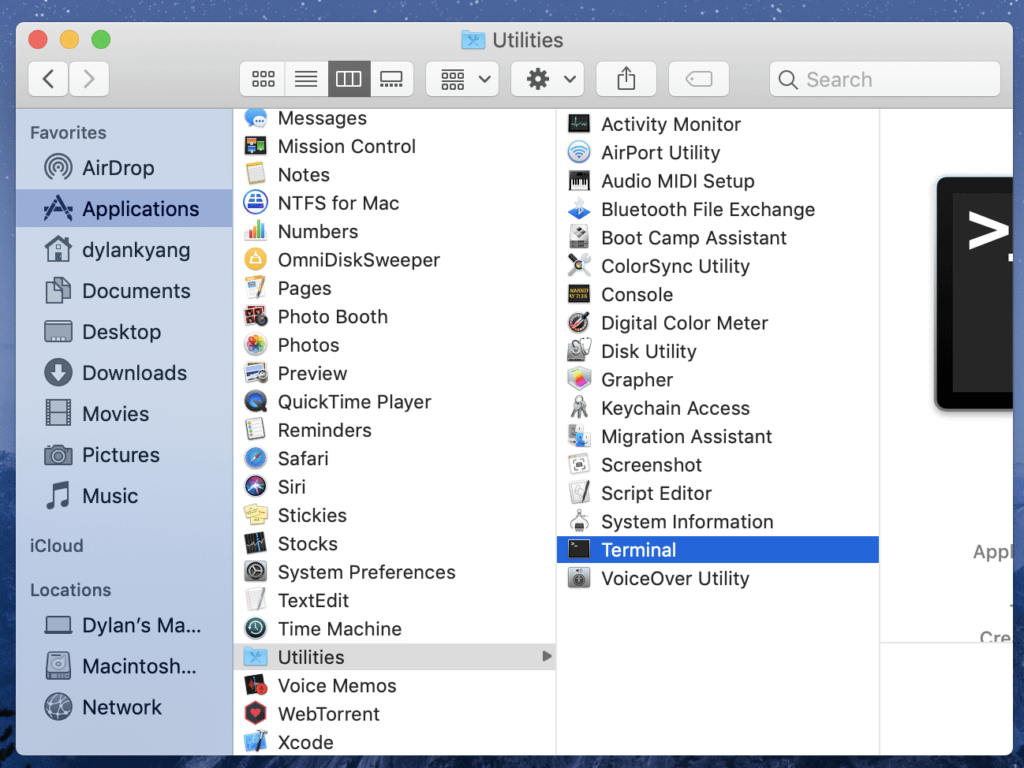Open the dylankyang home folder
Image resolution: width=1024 pixels, height=768 pixels.
click(x=124, y=250)
